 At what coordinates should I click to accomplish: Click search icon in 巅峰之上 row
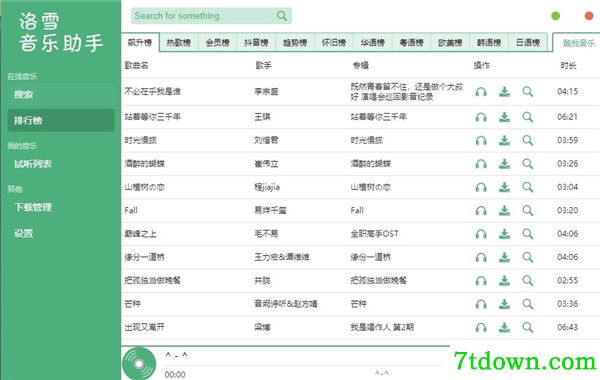pyautogui.click(x=528, y=234)
